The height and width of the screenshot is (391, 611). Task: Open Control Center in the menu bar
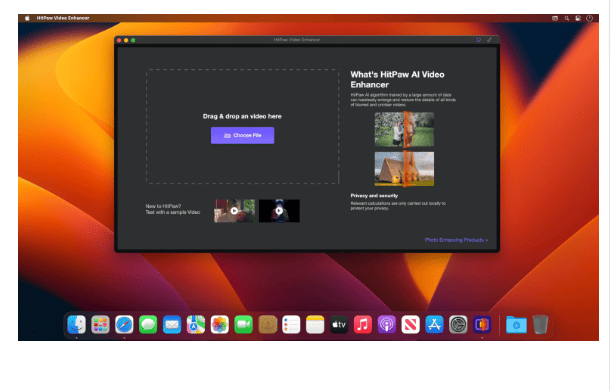pos(578,18)
